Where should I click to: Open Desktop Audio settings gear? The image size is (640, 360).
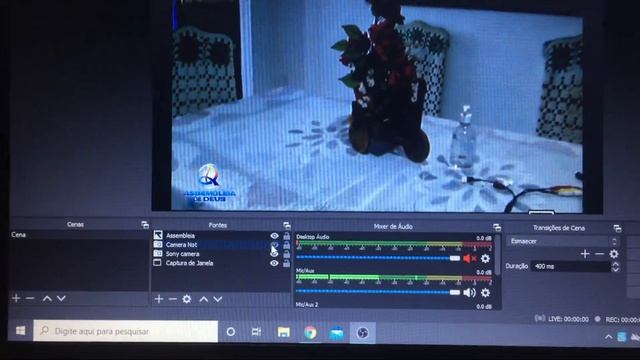click(x=485, y=258)
